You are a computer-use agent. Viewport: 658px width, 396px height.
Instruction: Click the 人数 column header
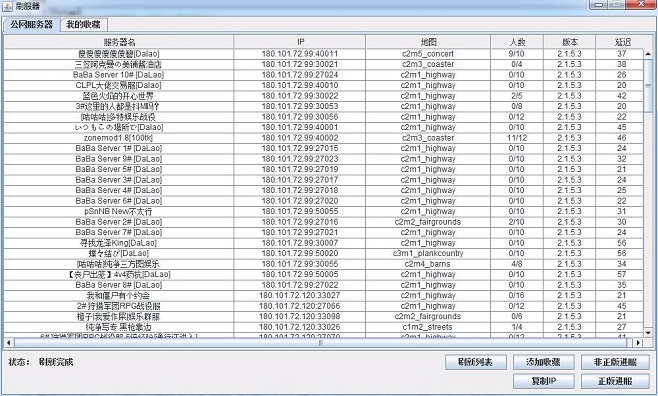tap(517, 42)
